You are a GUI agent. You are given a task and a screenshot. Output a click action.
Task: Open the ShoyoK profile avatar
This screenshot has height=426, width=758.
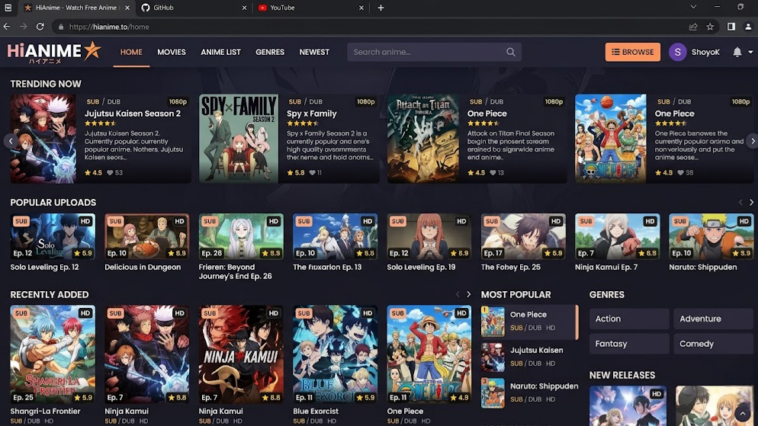click(677, 52)
